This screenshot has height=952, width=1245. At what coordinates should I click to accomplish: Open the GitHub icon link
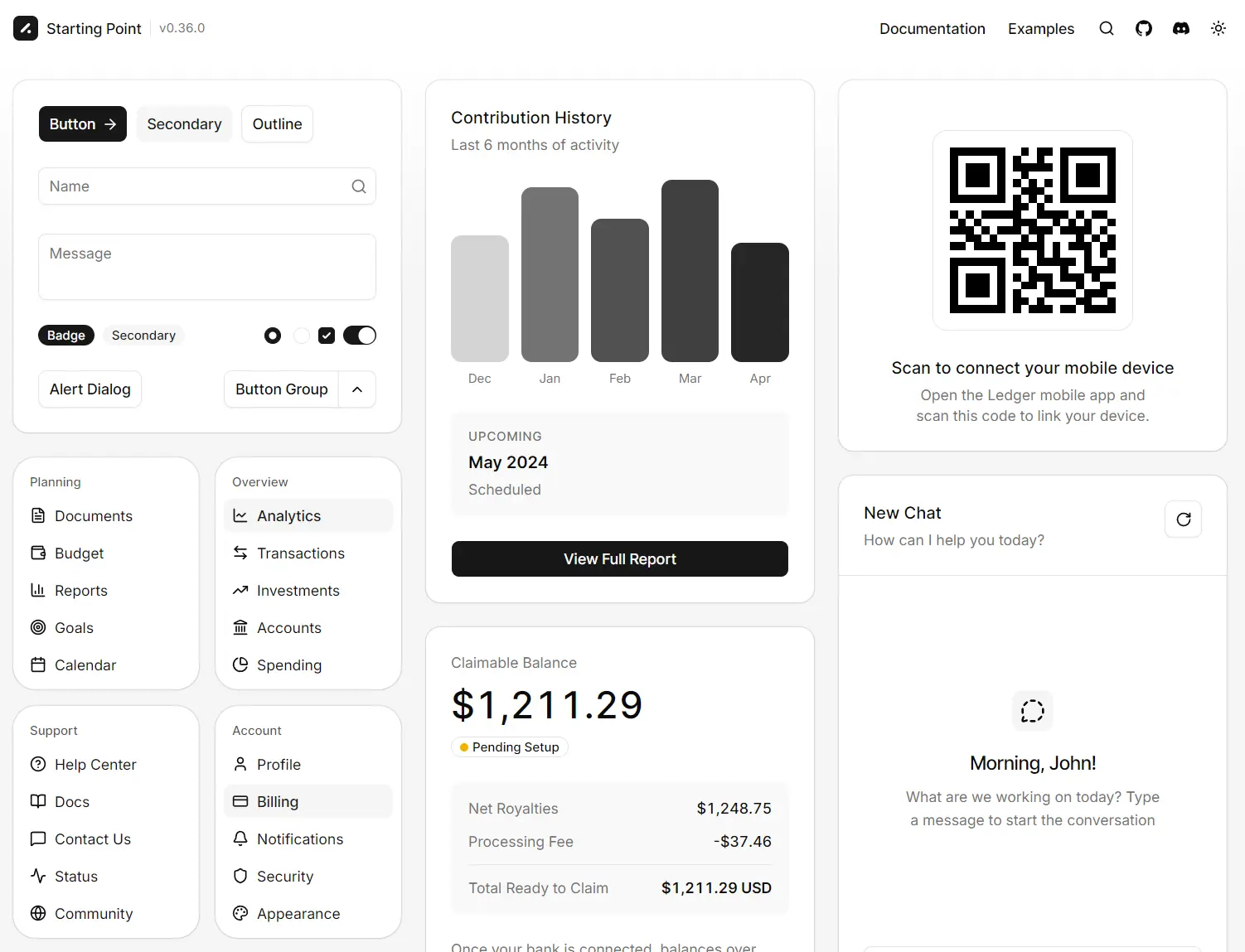coord(1144,28)
